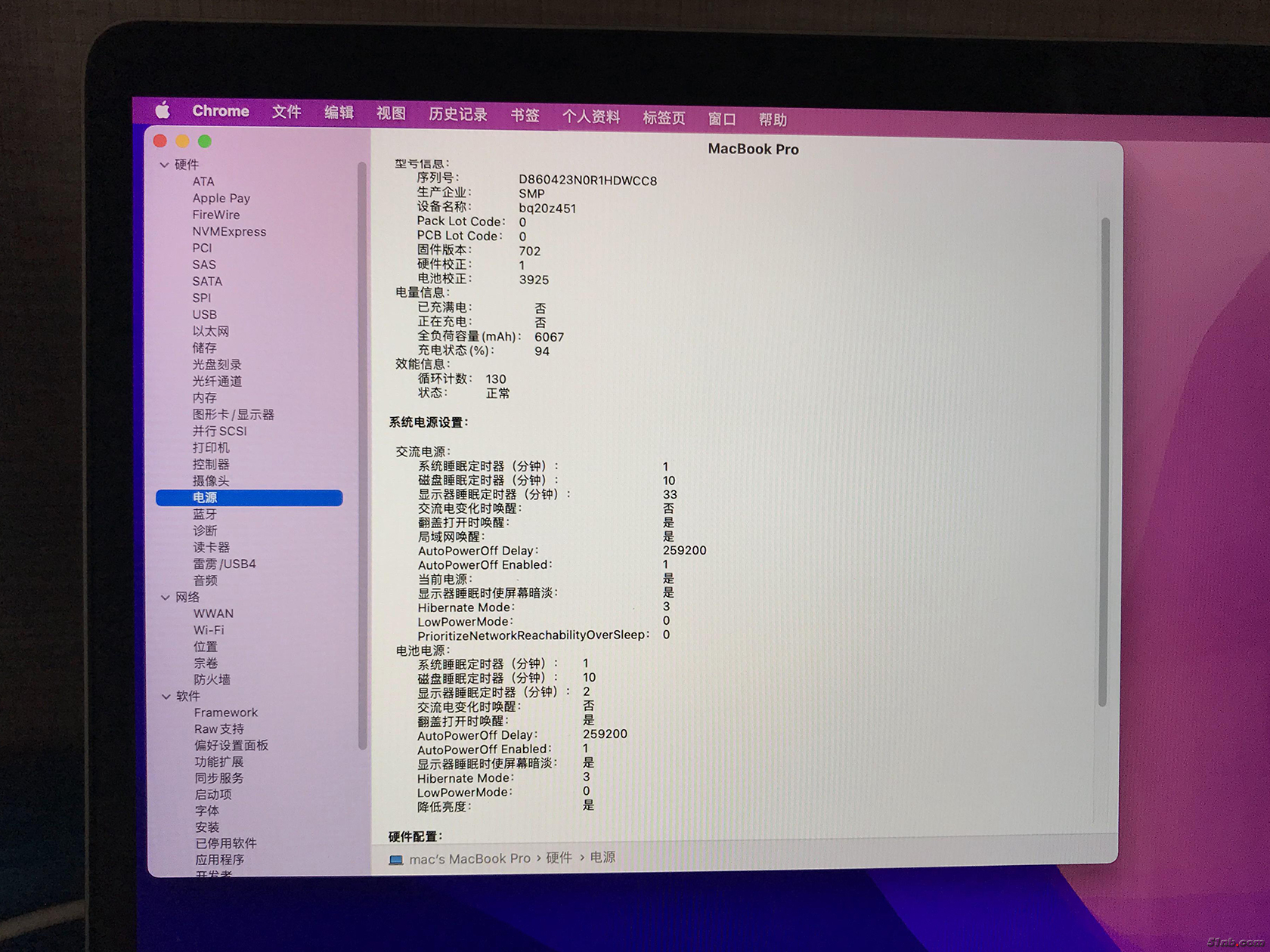Image resolution: width=1270 pixels, height=952 pixels.
Task: Open the 历史记录 menu
Action: pos(457,114)
